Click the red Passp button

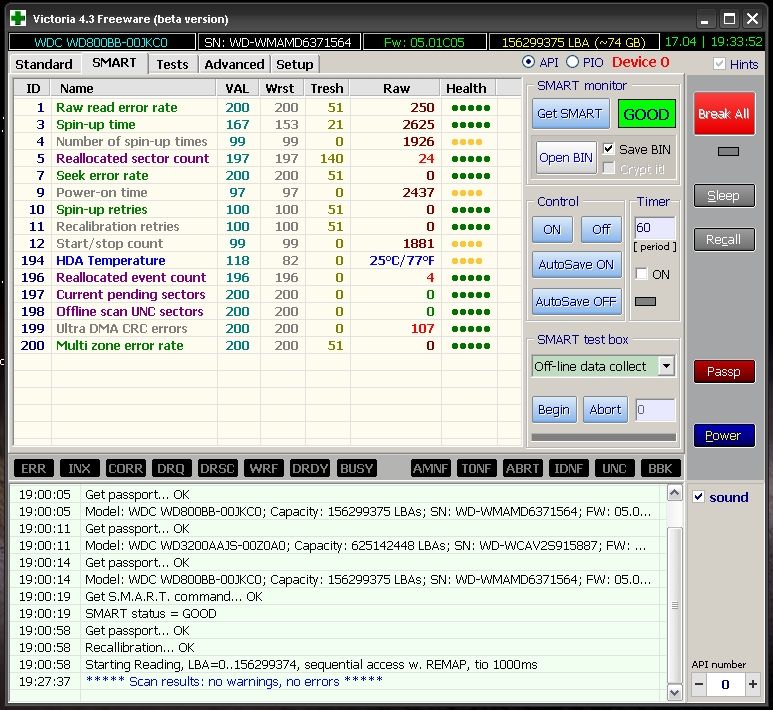[x=724, y=371]
